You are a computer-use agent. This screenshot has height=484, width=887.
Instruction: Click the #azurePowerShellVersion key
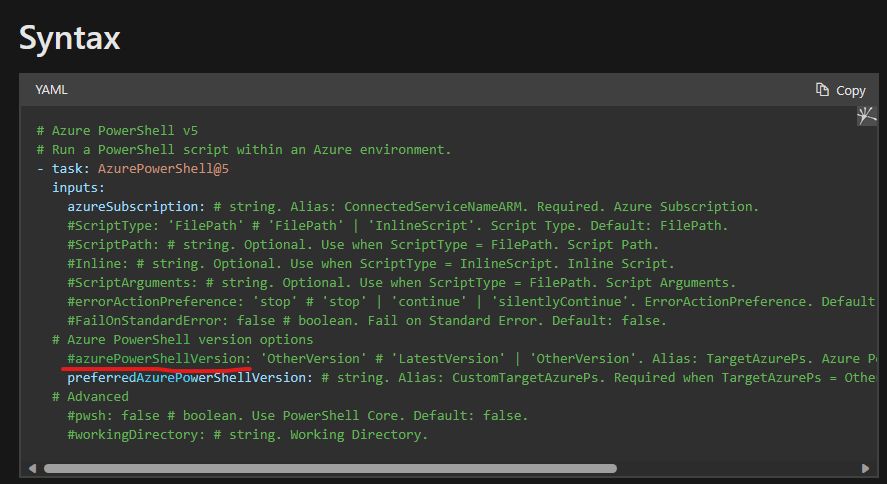[160, 358]
